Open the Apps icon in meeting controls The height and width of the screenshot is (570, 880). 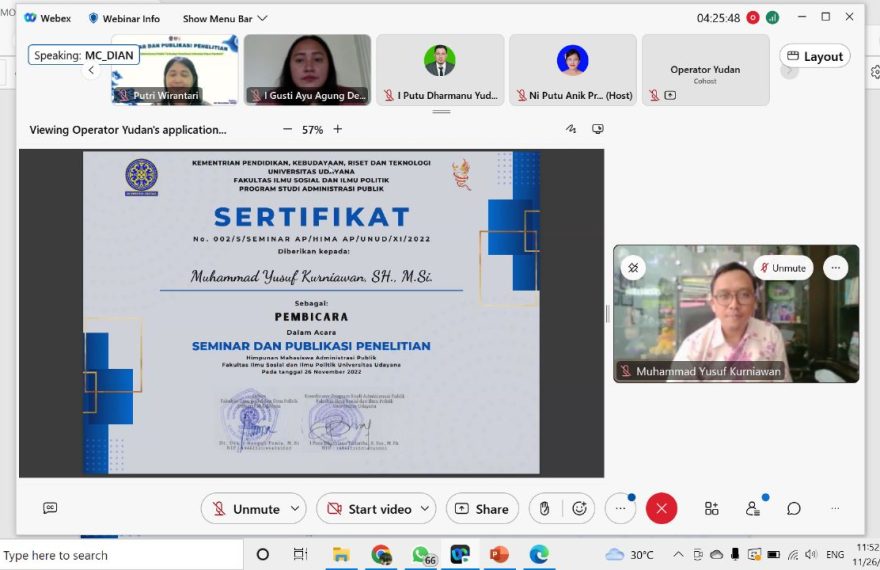(711, 508)
